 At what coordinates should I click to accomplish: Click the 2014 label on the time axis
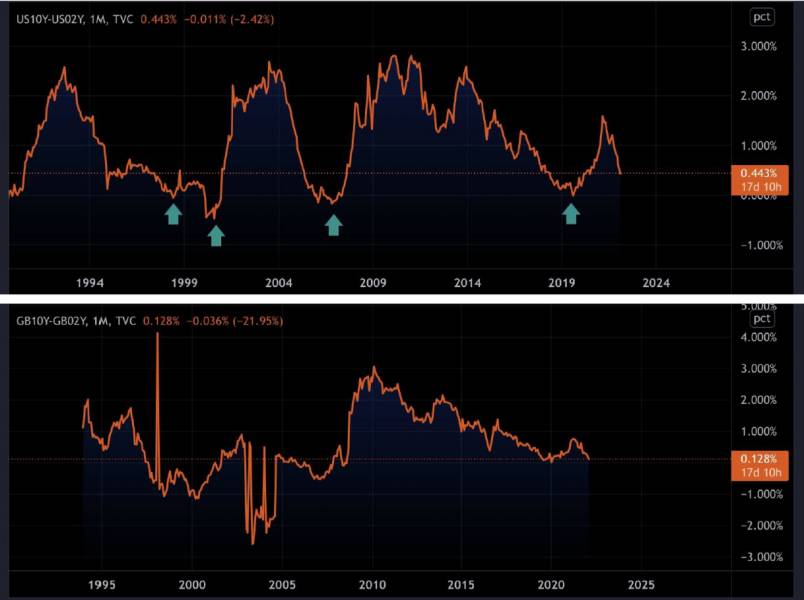467,283
